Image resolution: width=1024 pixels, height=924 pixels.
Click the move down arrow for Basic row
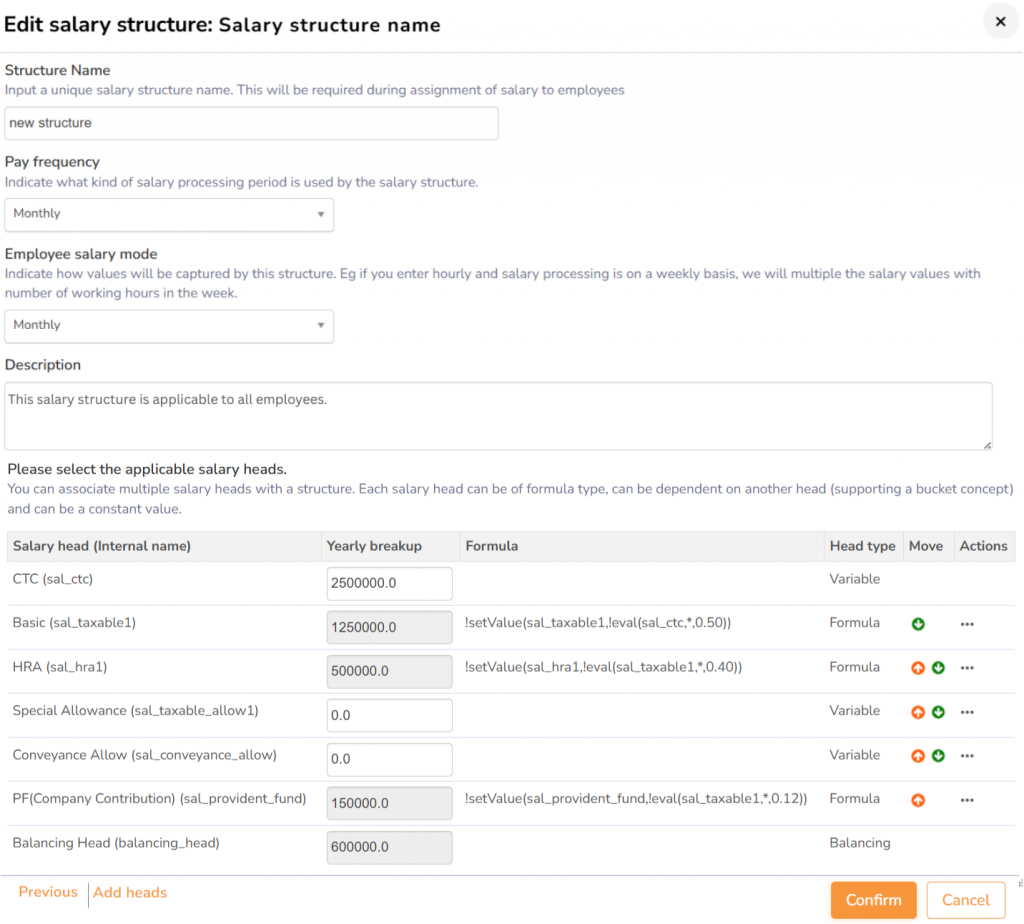918,624
